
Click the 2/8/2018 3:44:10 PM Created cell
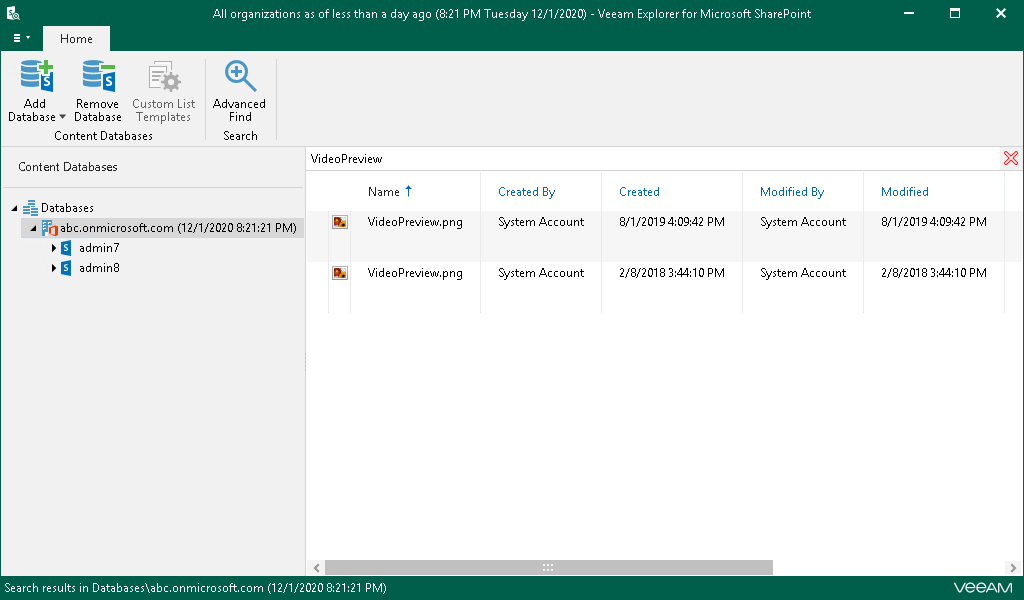[x=672, y=273]
